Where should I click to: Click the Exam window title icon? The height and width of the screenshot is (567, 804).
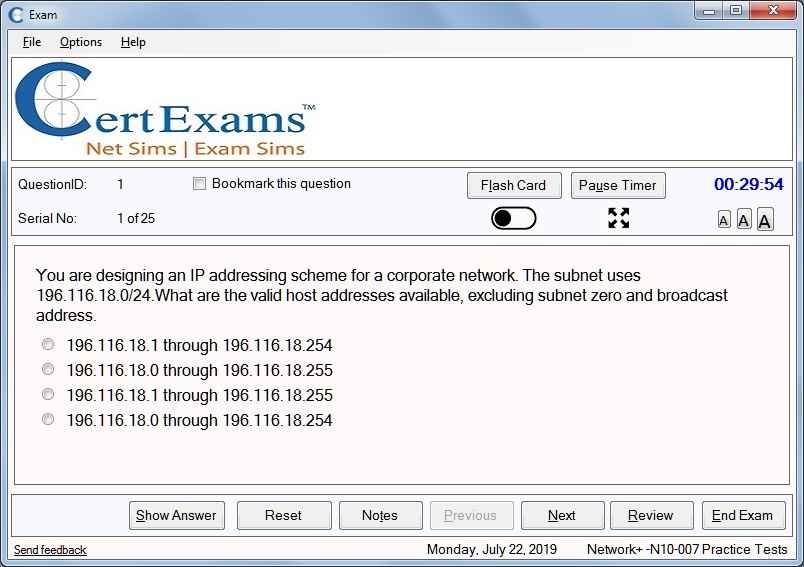coord(15,14)
